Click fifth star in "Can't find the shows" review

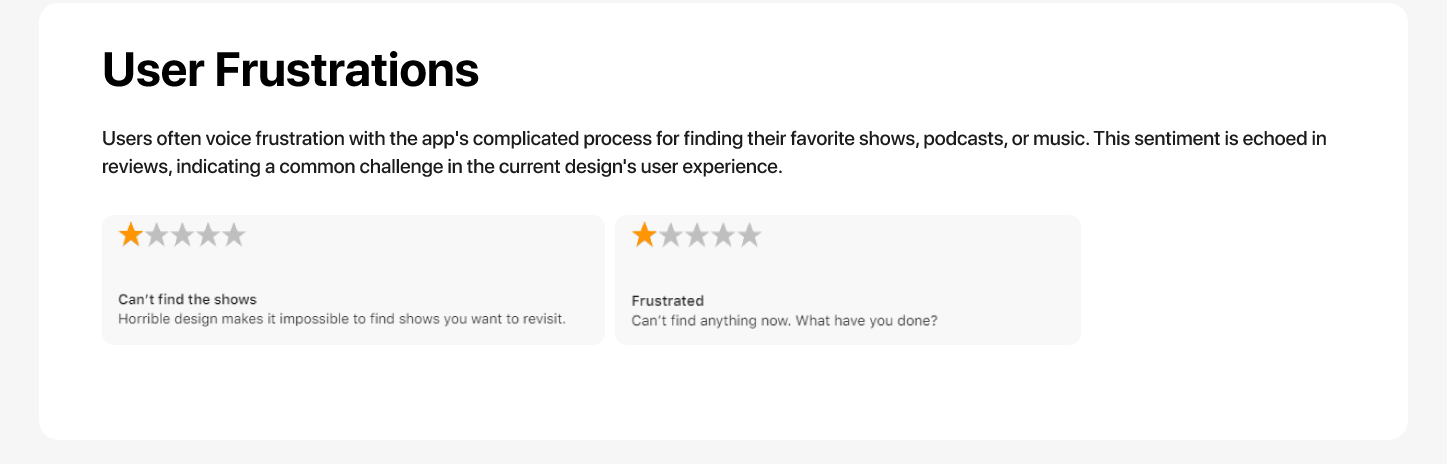click(234, 236)
